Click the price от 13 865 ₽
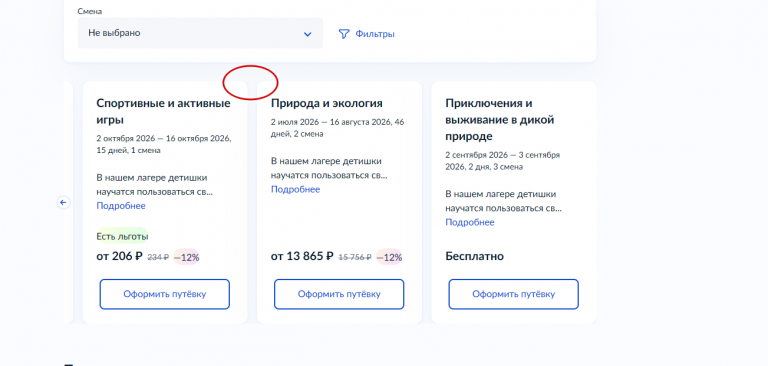The image size is (768, 366). click(302, 256)
